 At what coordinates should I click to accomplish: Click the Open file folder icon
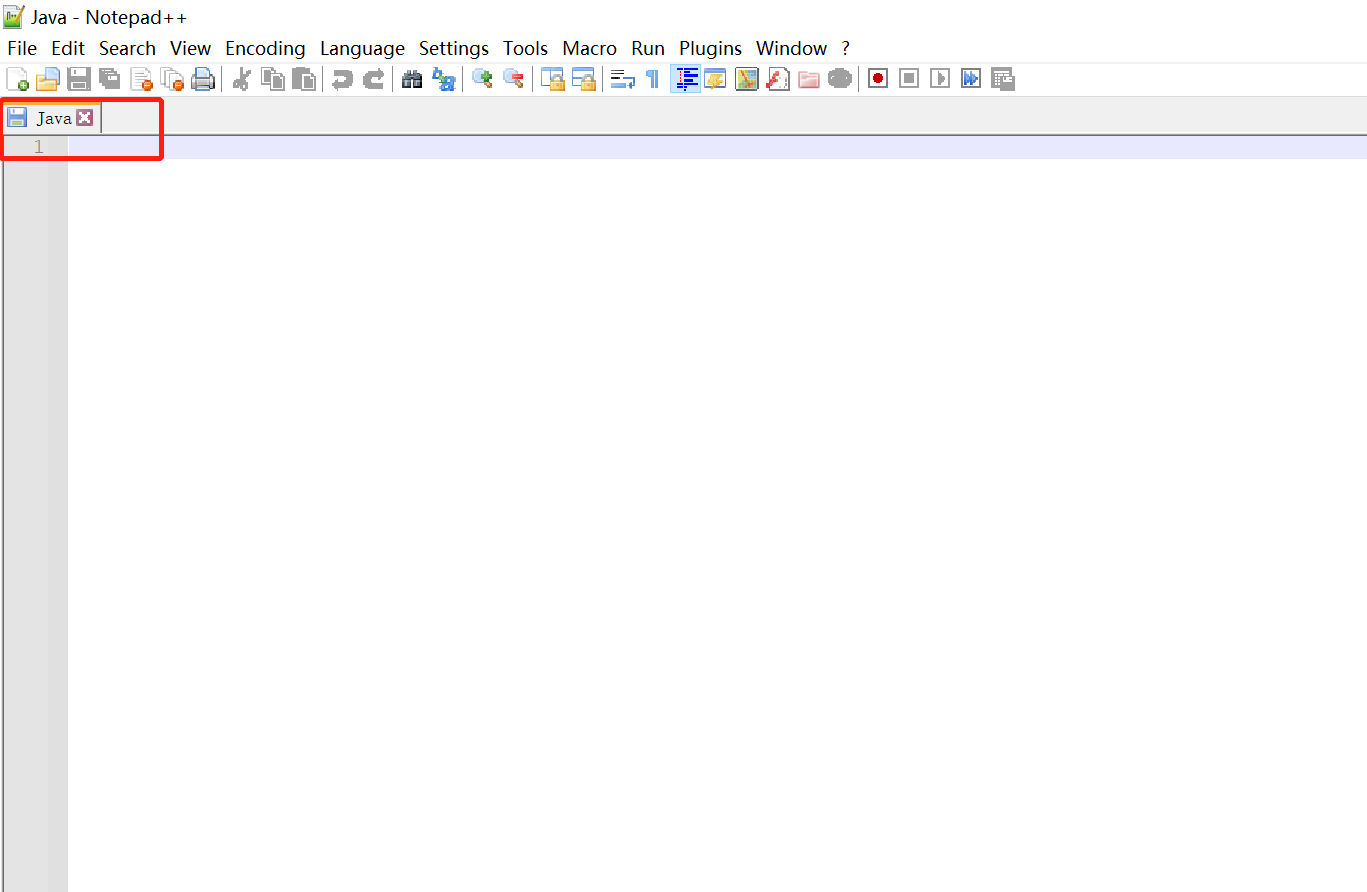coord(47,79)
